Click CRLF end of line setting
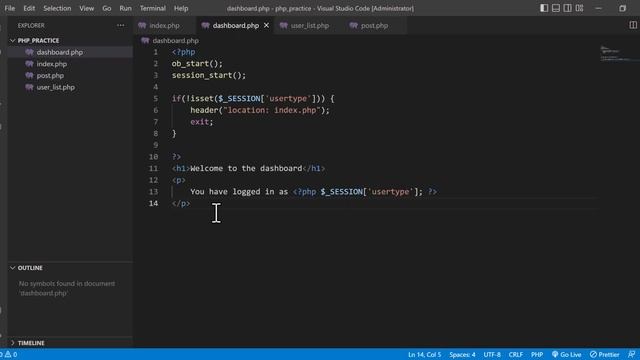 point(516,354)
